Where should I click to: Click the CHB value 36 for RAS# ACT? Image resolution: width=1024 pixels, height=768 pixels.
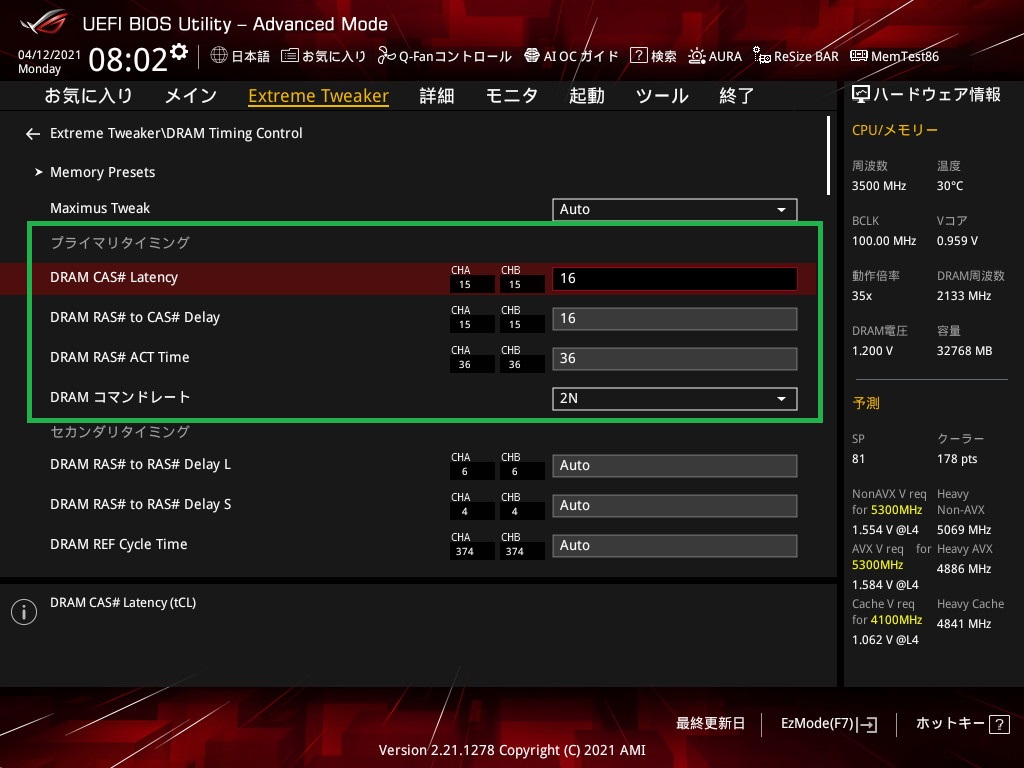(x=515, y=365)
